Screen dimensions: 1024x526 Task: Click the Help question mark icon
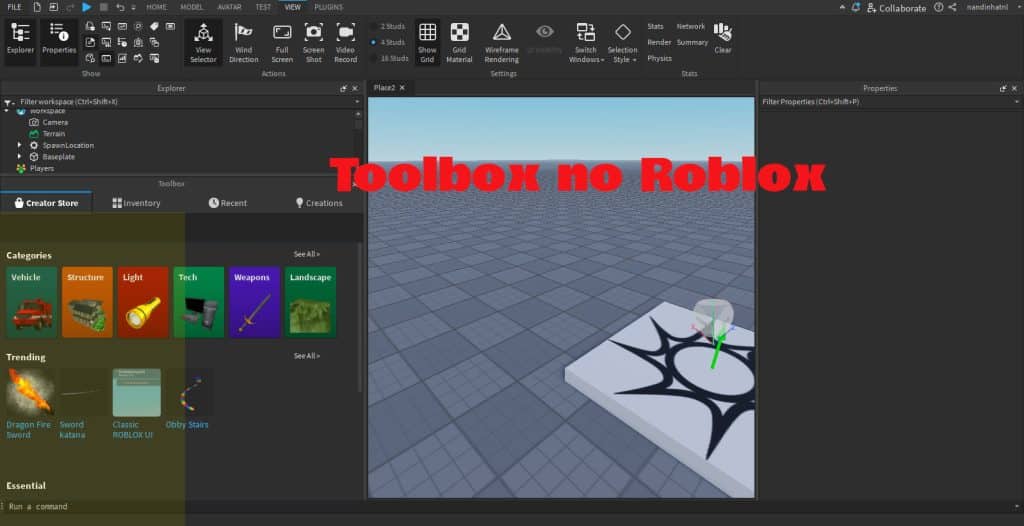tap(938, 7)
